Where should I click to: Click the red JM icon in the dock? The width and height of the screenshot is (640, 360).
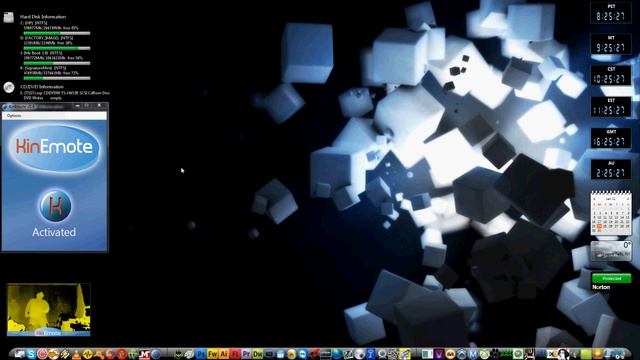(144, 354)
